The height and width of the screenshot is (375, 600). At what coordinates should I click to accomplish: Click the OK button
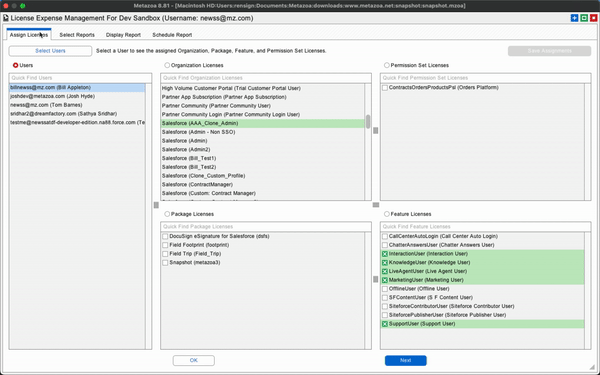(194, 360)
